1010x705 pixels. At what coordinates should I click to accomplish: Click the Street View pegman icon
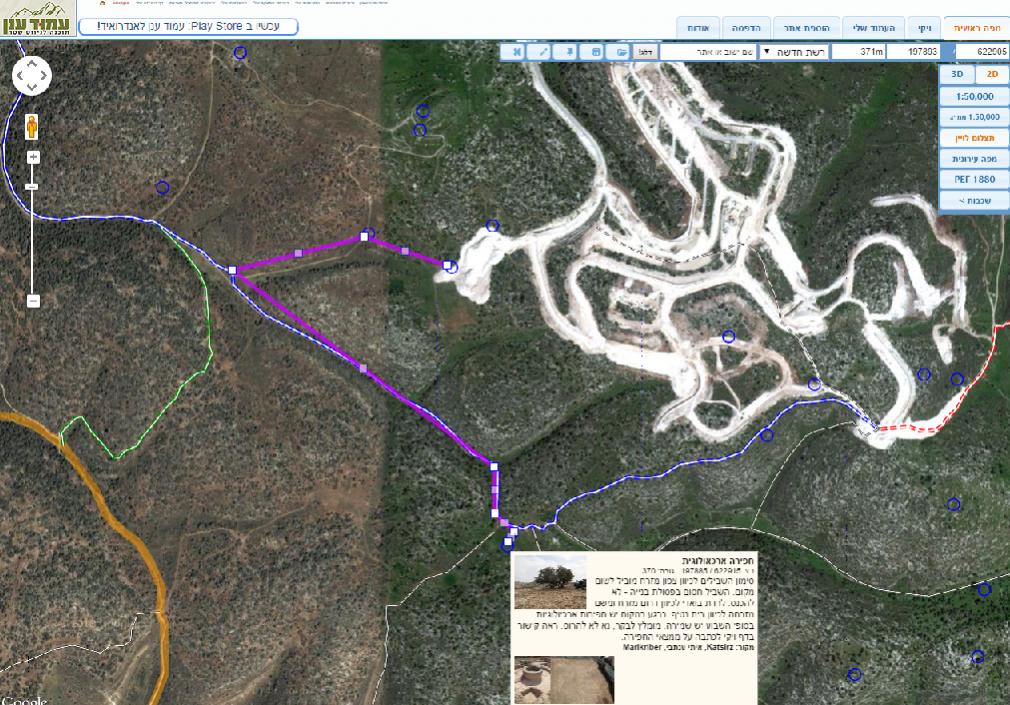click(x=32, y=128)
